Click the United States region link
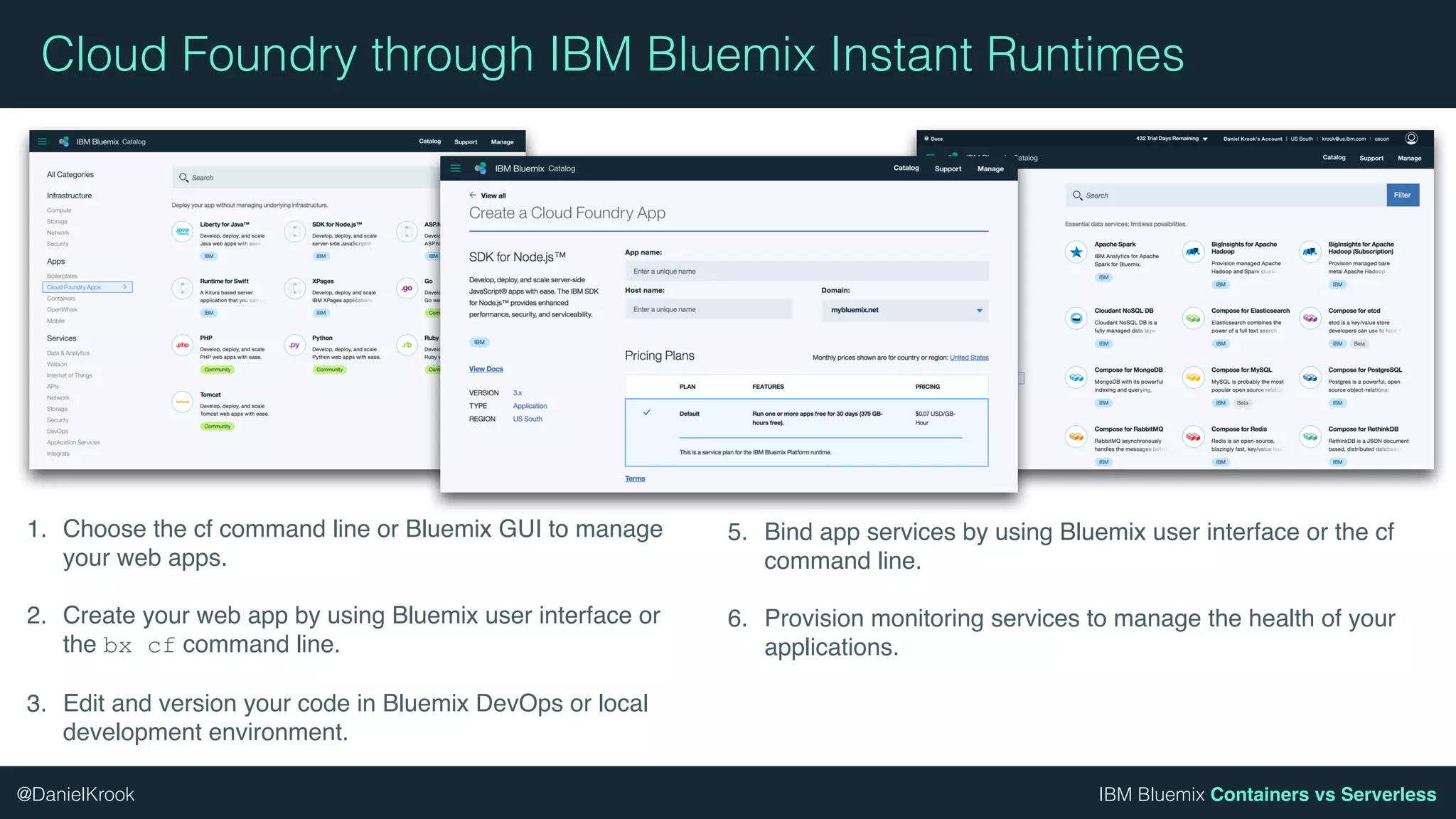The image size is (1456, 819). (x=969, y=358)
